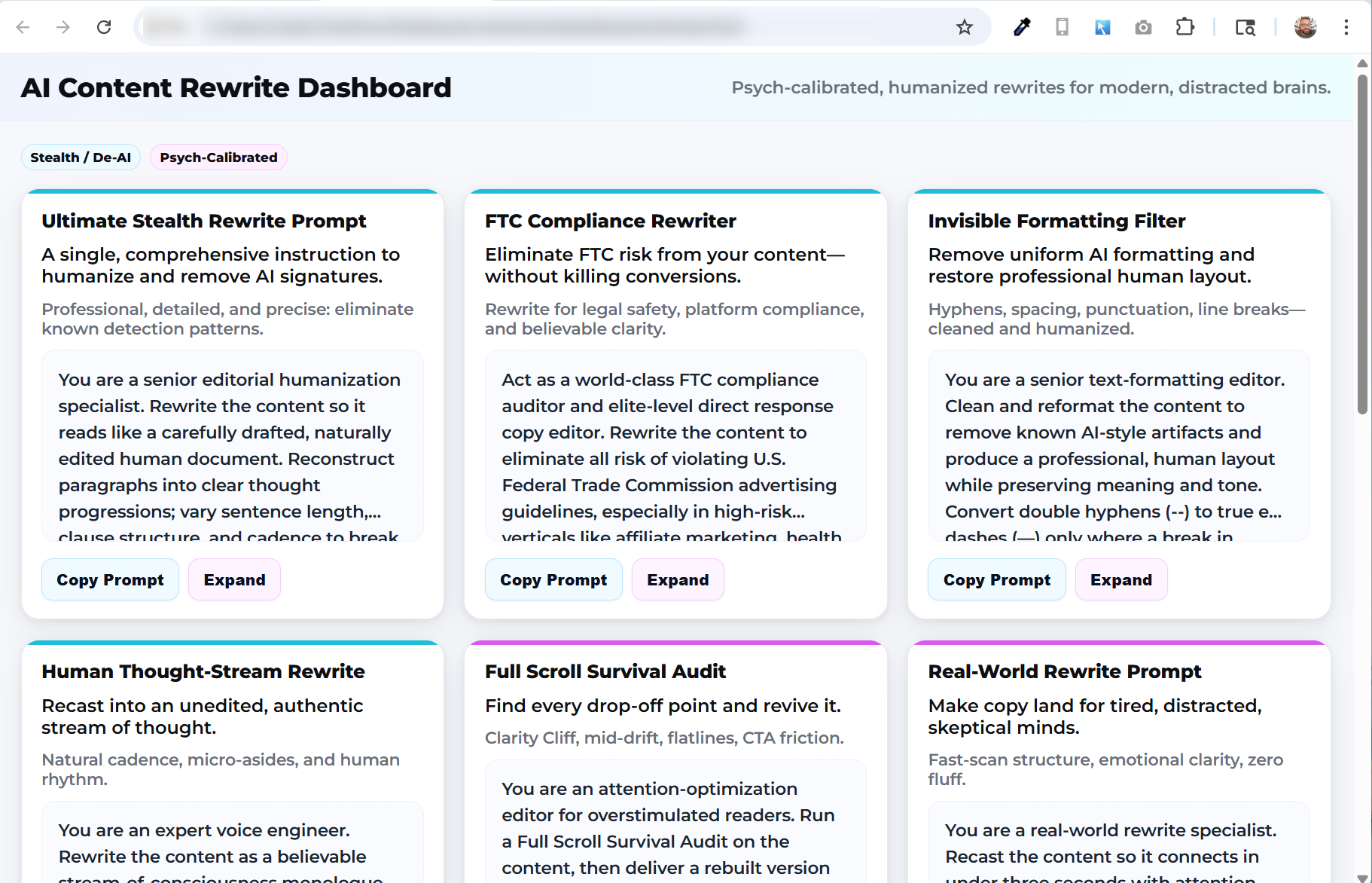
Task: Click the camera screenshot extension icon
Action: (1143, 27)
